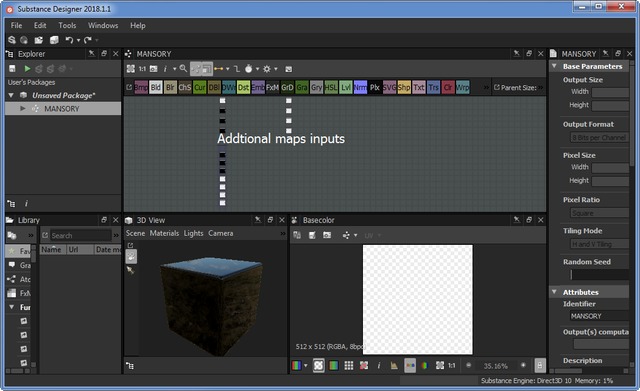Open the Edit menu
The image size is (640, 391).
40,25
